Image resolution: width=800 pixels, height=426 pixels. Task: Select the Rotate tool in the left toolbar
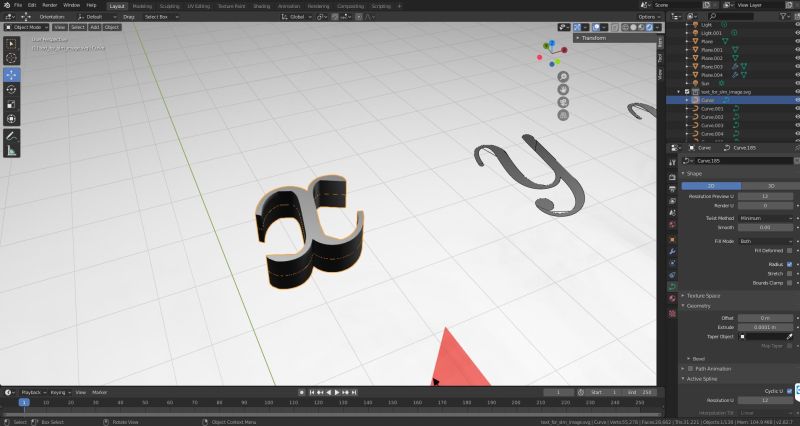click(11, 89)
